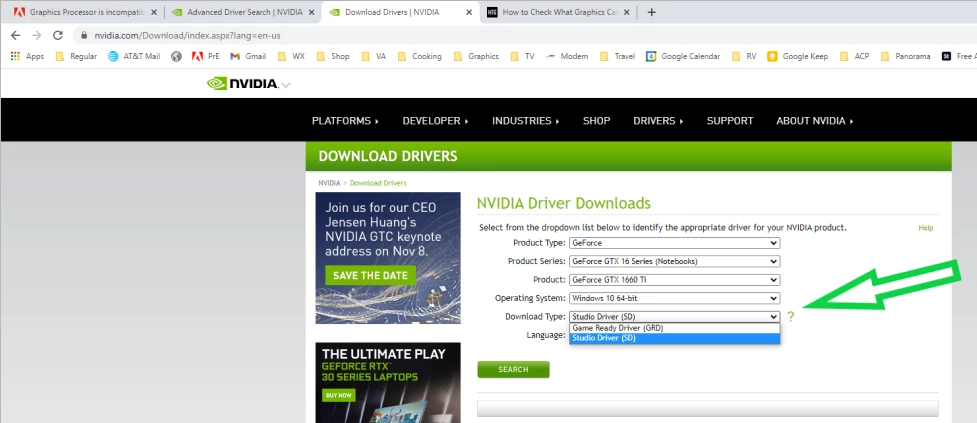Image resolution: width=977 pixels, height=423 pixels.
Task: Open the Modem bookmark
Action: (566, 56)
